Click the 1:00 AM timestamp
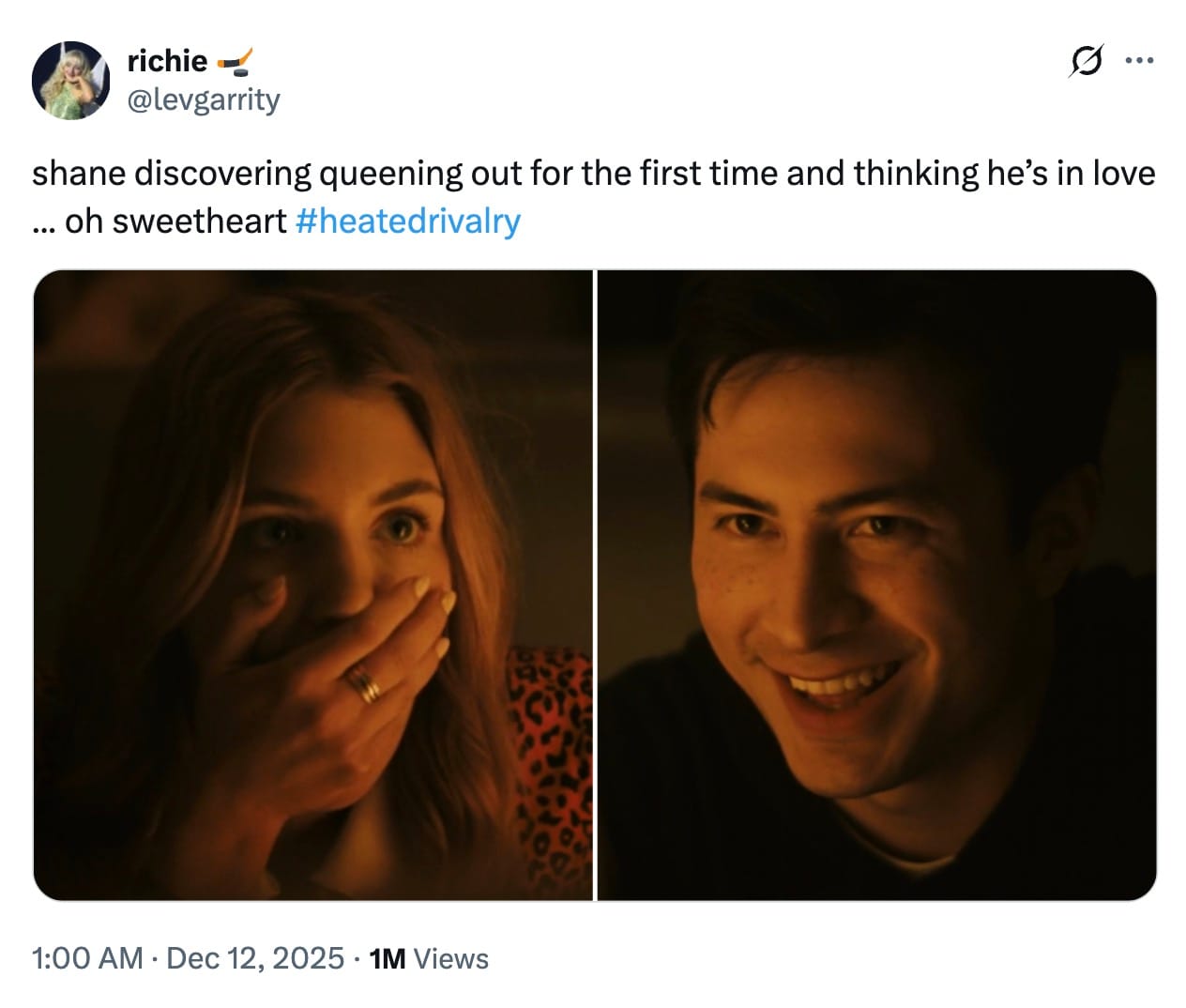The width and height of the screenshot is (1186, 1008). point(86,958)
